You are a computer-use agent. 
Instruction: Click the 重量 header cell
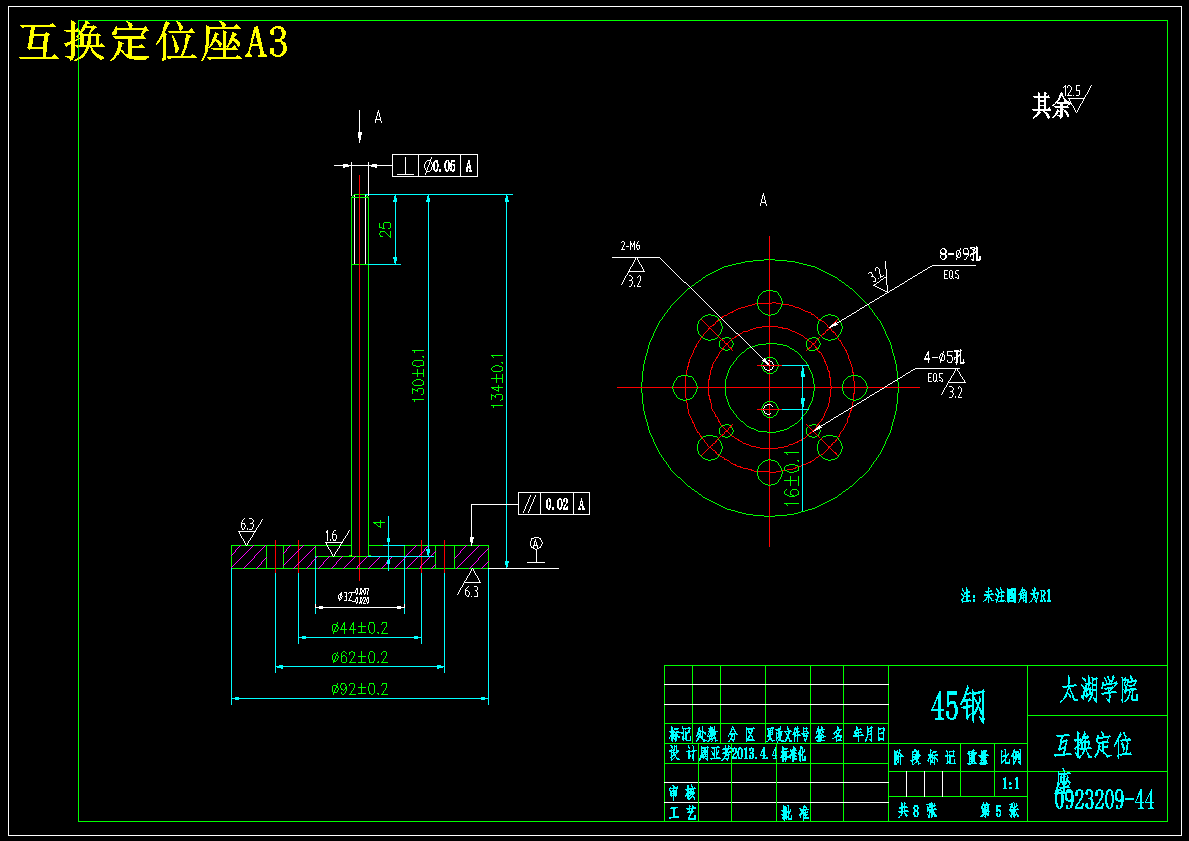pyautogui.click(x=977, y=758)
